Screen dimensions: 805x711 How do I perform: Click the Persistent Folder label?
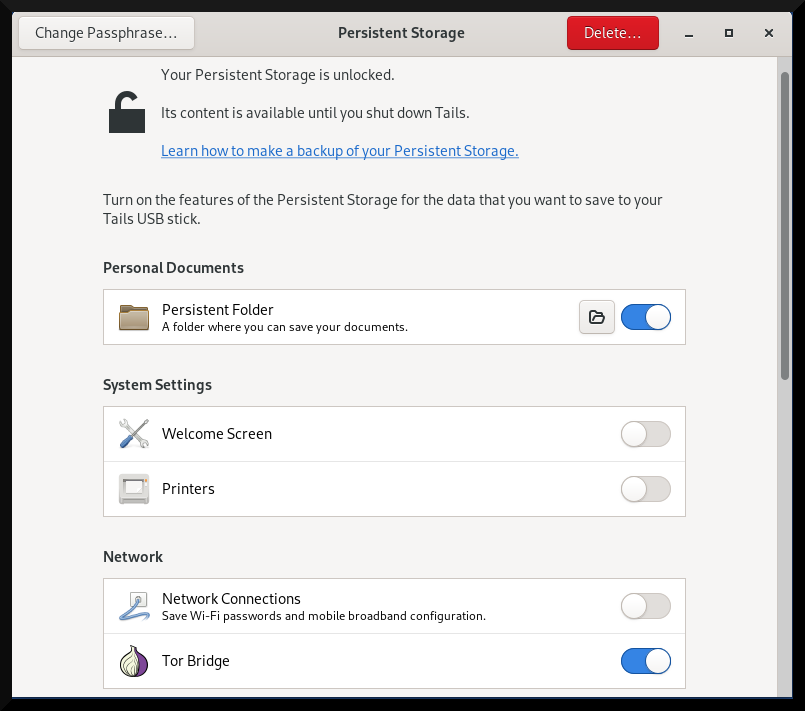click(x=218, y=310)
